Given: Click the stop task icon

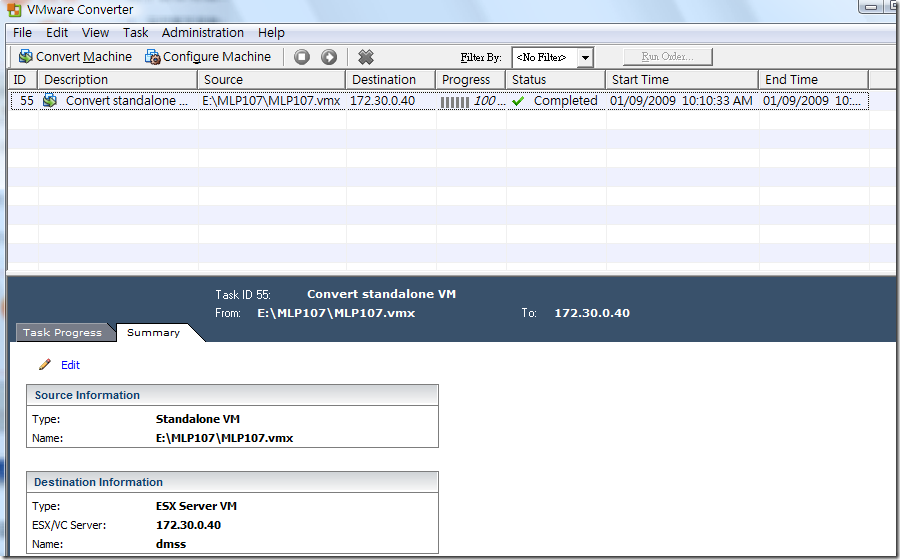Looking at the screenshot, I should pyautogui.click(x=302, y=57).
